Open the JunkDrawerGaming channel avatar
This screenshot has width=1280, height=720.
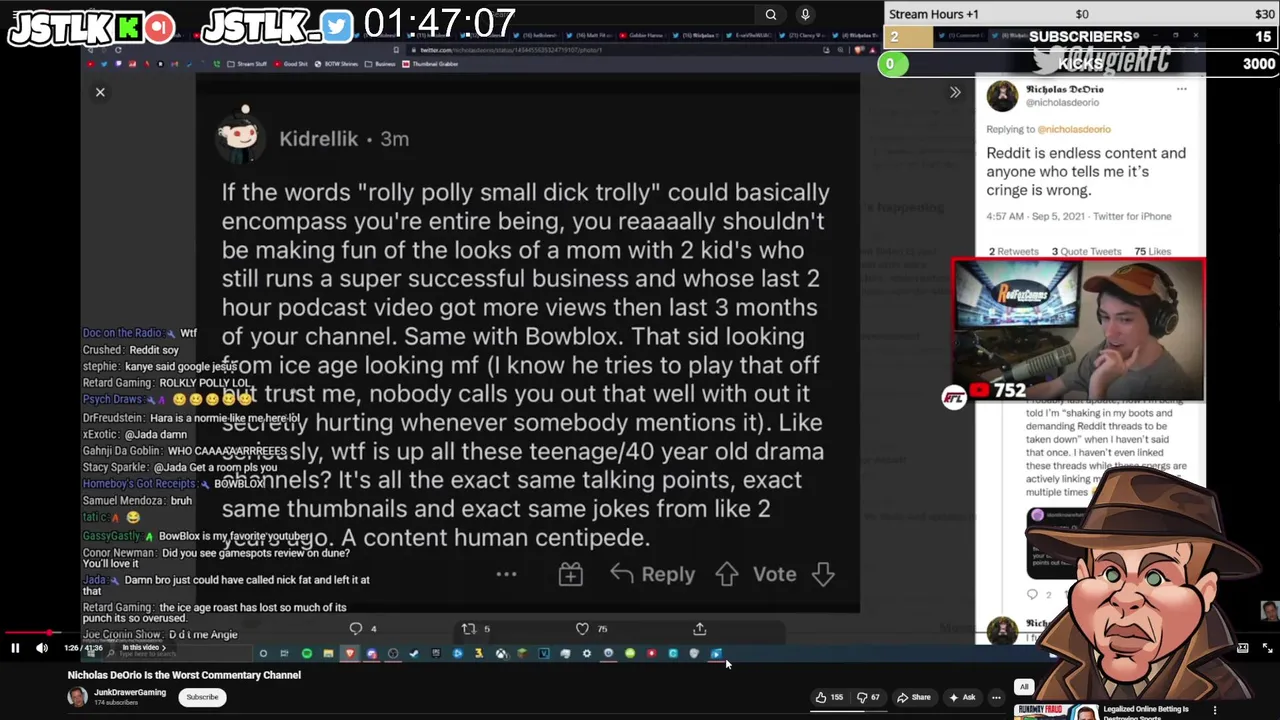tap(77, 697)
